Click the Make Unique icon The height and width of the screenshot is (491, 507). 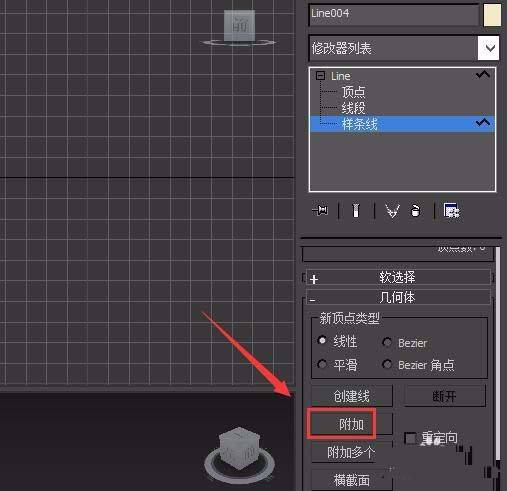point(392,211)
